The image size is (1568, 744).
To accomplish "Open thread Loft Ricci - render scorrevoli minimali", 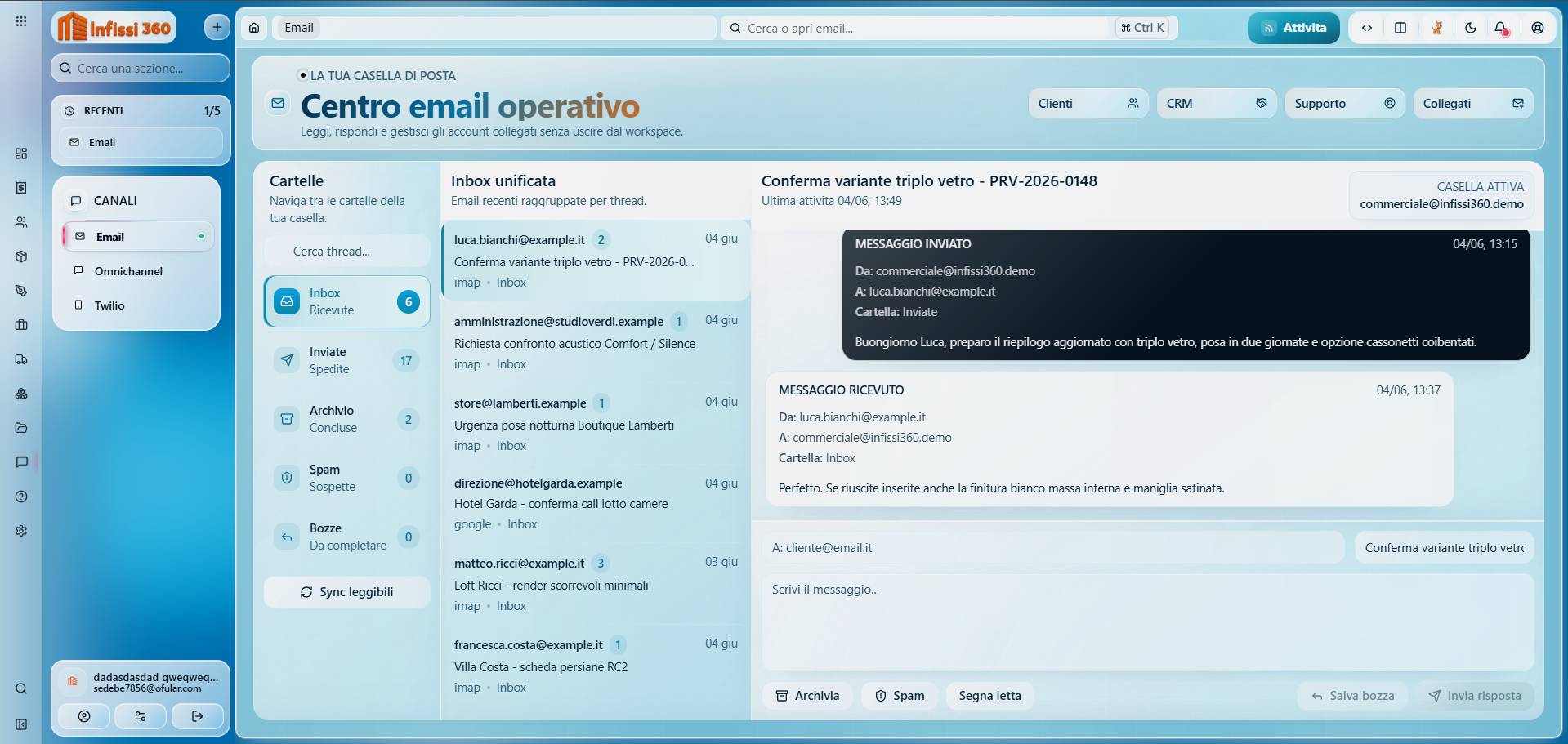I will [596, 584].
